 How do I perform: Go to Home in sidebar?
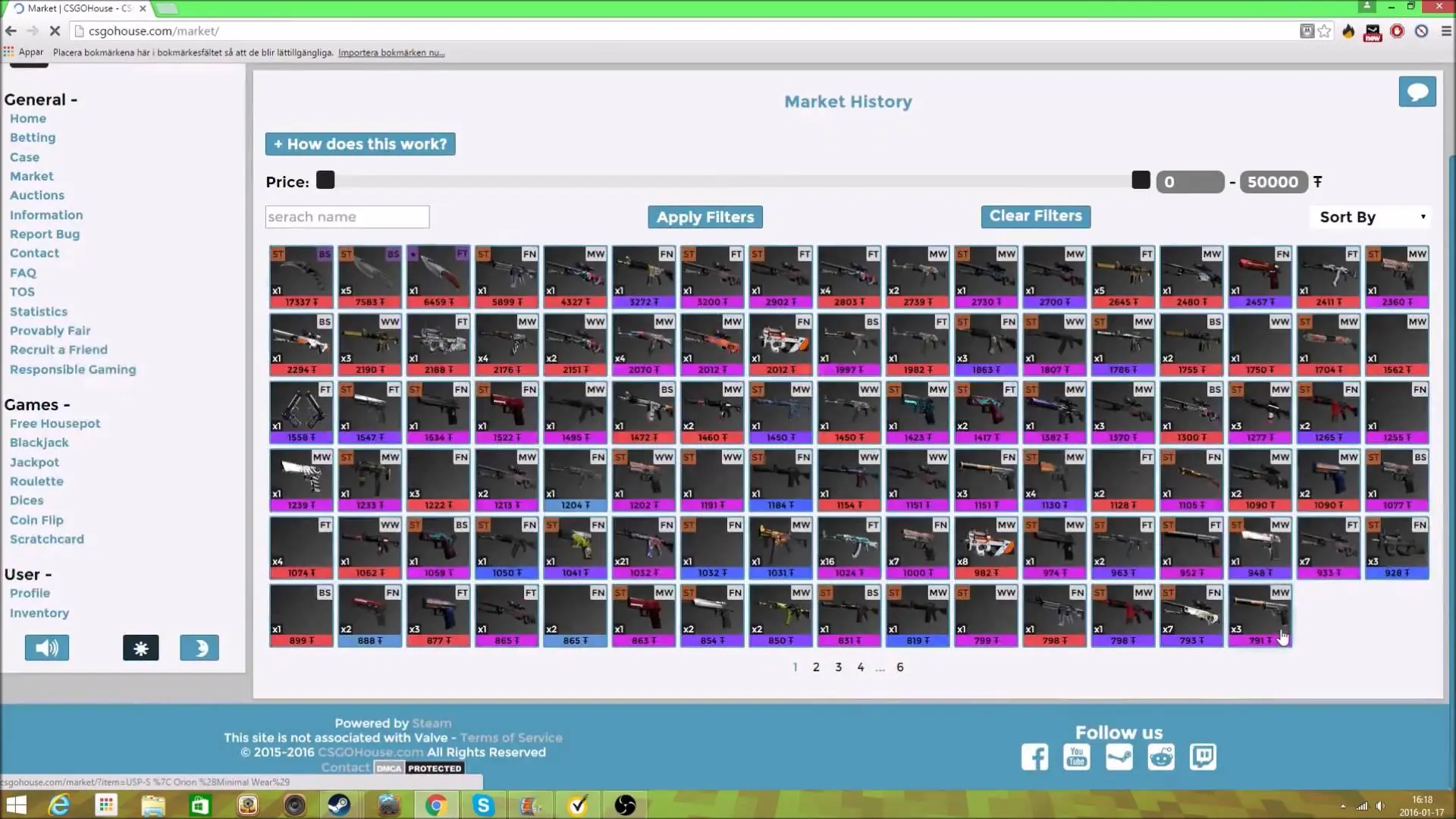click(x=28, y=118)
